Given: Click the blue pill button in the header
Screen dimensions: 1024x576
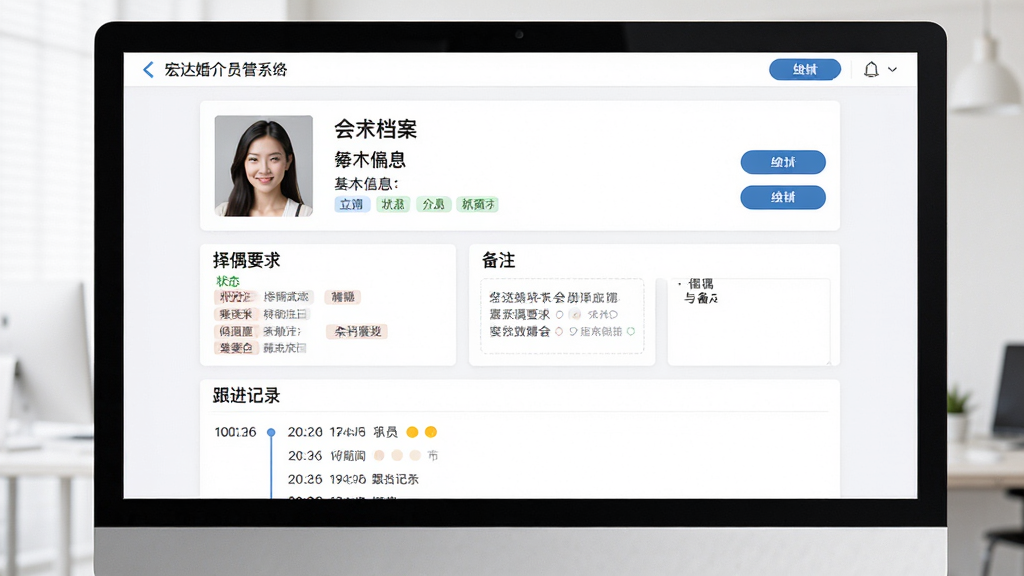Looking at the screenshot, I should pyautogui.click(x=805, y=69).
